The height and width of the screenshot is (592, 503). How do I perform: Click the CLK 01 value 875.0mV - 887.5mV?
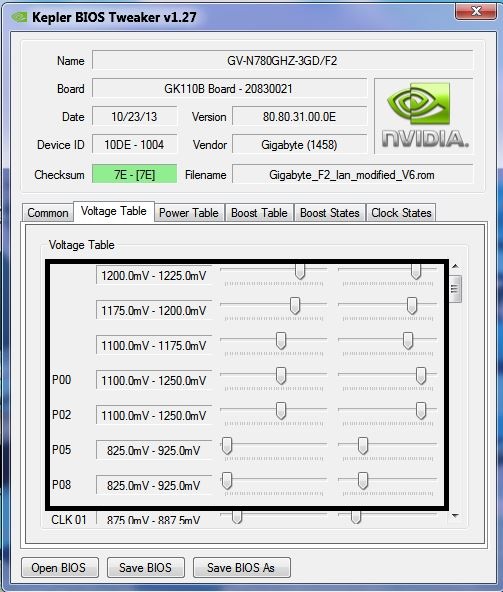tap(154, 518)
